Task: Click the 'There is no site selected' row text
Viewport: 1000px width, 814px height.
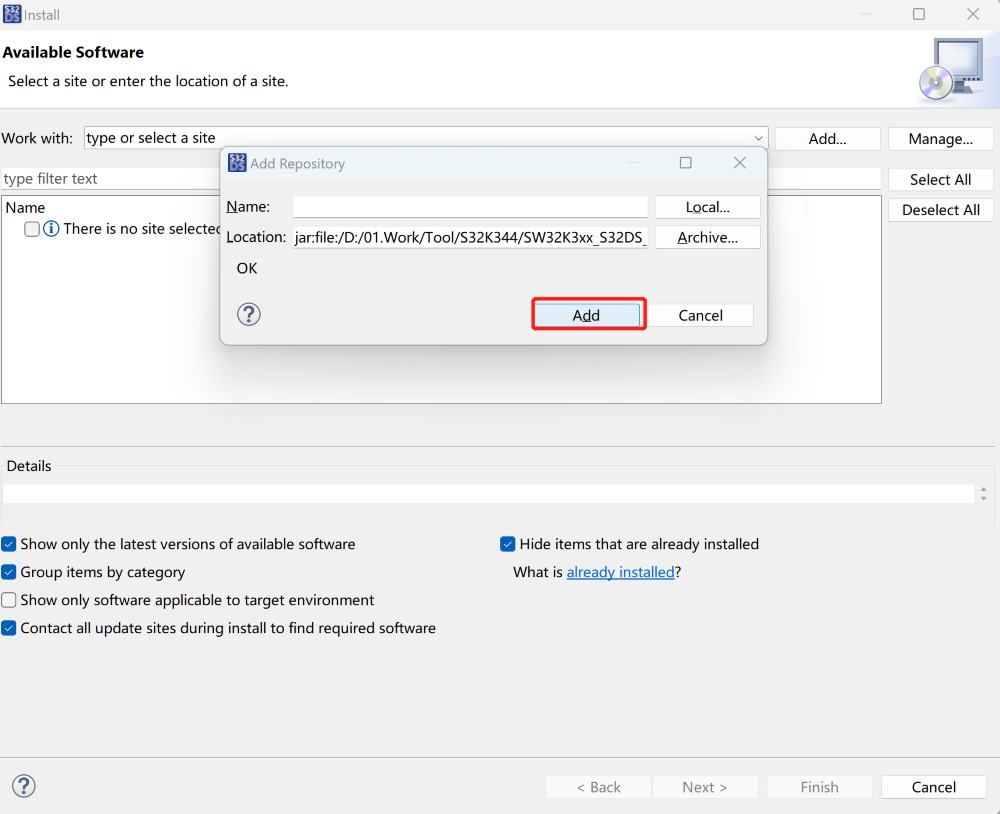Action: coord(142,228)
